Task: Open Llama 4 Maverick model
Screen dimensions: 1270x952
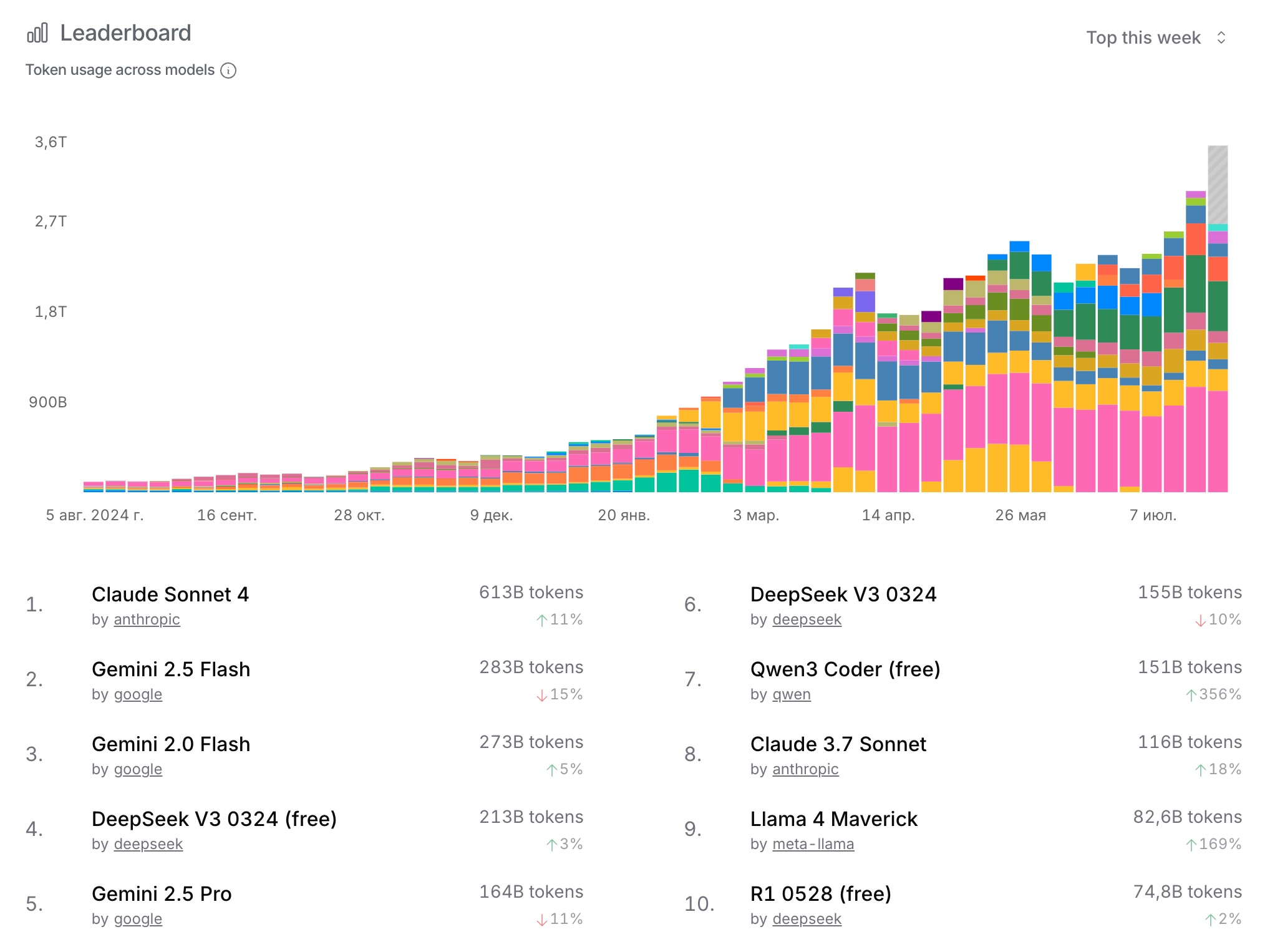Action: [x=834, y=819]
